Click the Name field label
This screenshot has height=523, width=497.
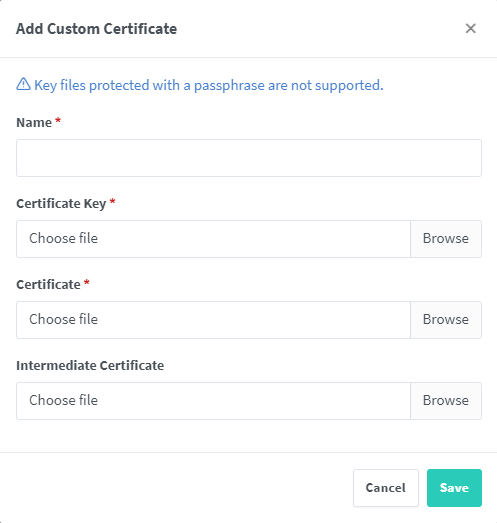(x=34, y=122)
